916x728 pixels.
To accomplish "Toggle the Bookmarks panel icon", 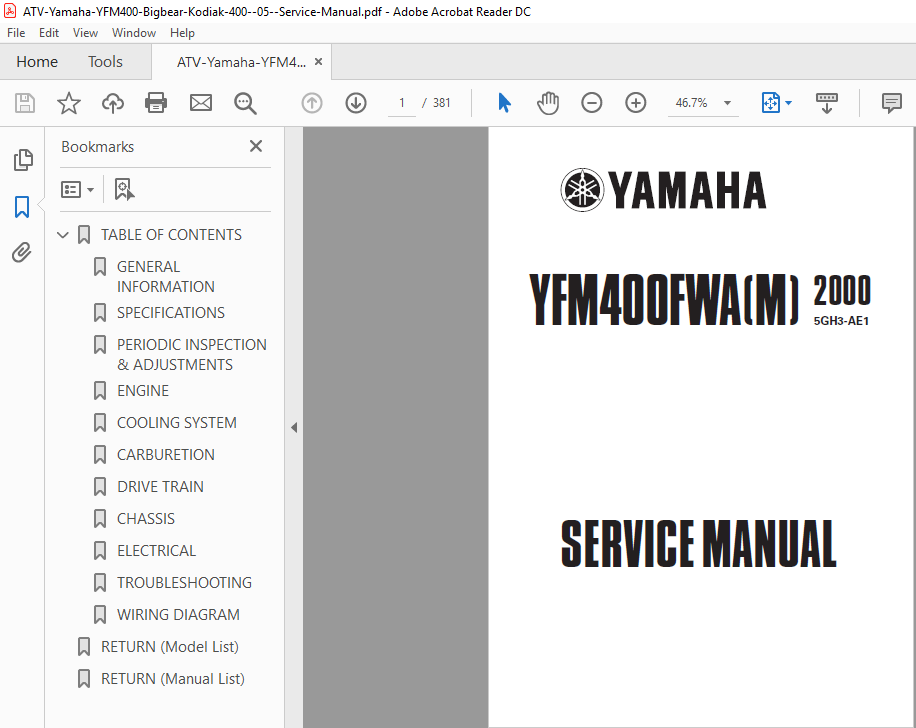I will click(x=22, y=207).
